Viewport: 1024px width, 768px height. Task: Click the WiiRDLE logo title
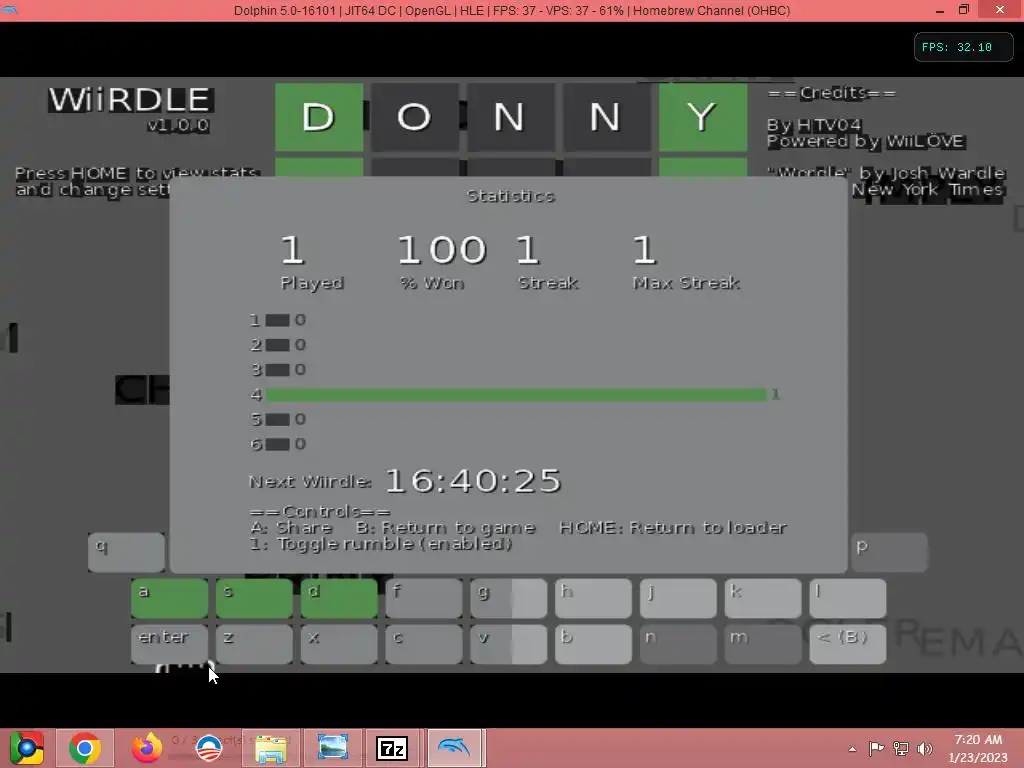point(130,101)
